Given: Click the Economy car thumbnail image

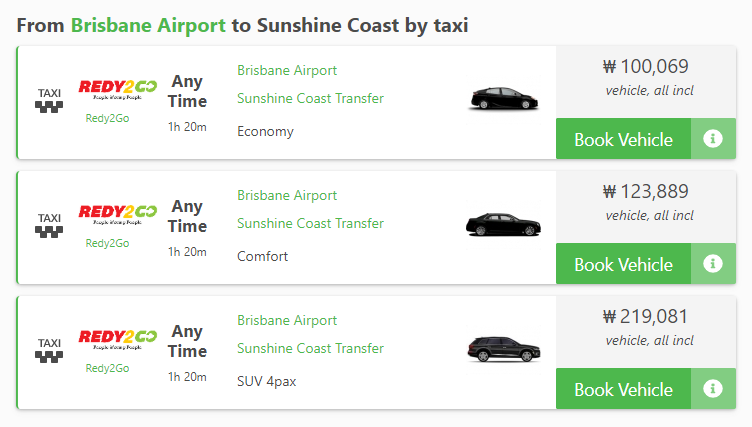Looking at the screenshot, I should (503, 99).
